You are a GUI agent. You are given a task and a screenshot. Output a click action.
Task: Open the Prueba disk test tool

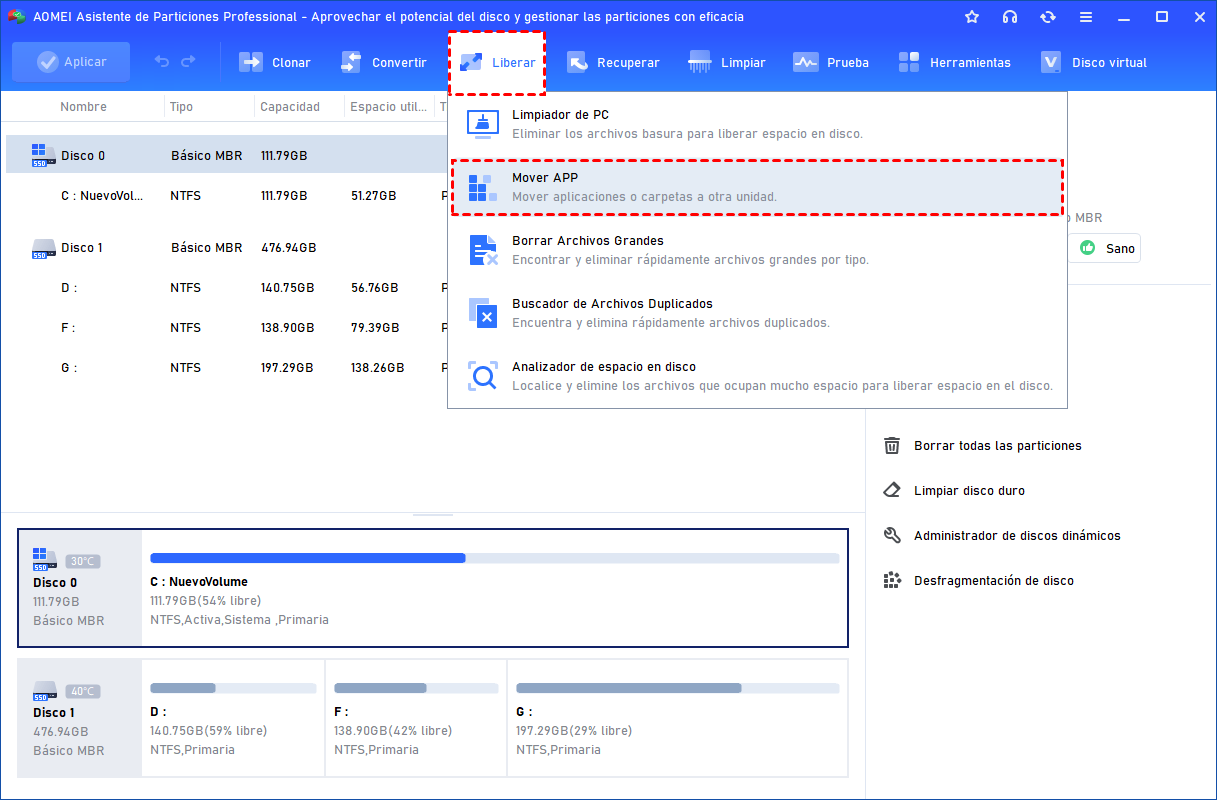(830, 62)
